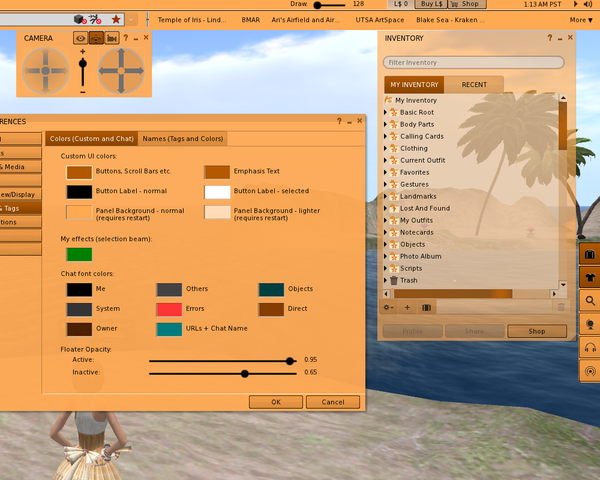600x480 pixels.
Task: Switch to the Recent inventory tab
Action: click(x=474, y=85)
